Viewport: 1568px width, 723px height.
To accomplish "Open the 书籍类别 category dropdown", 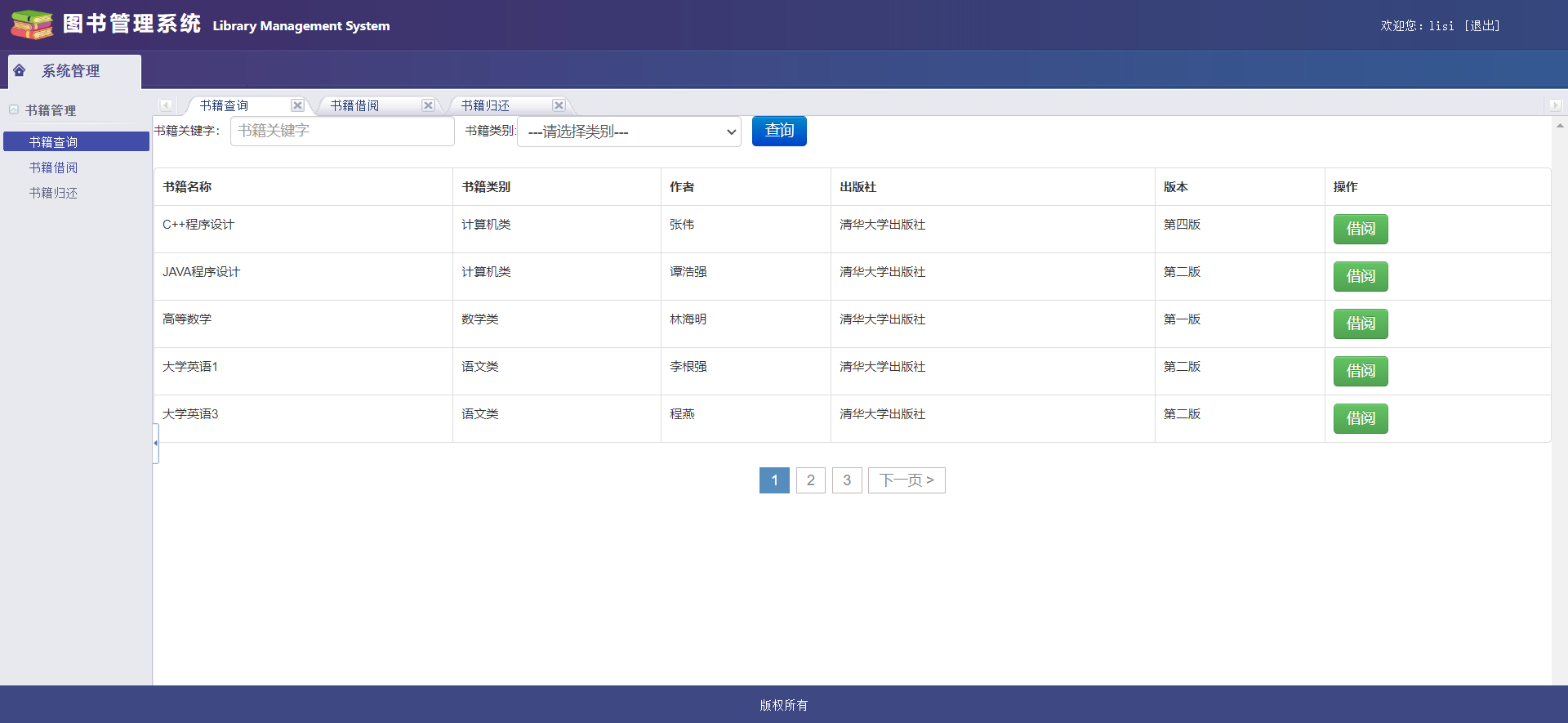I will [x=629, y=132].
